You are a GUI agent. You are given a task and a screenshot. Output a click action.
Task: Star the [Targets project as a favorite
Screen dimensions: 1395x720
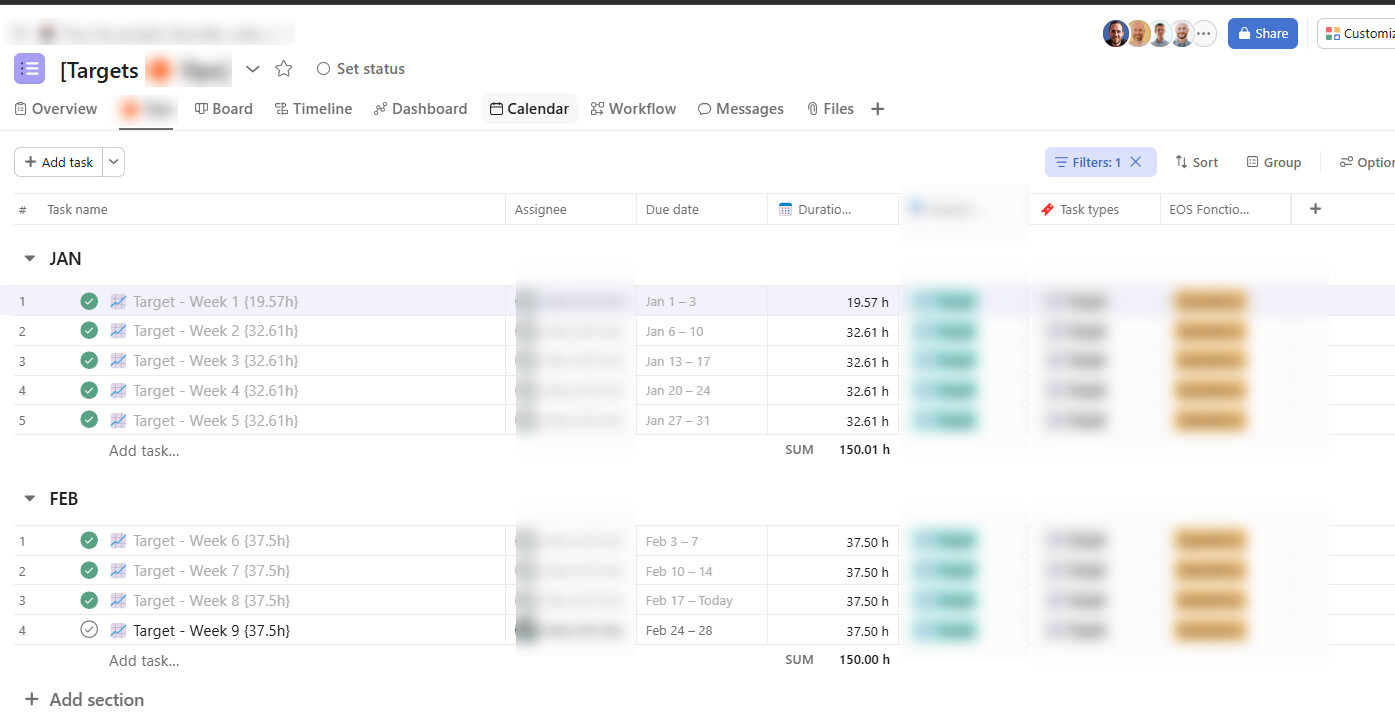(x=284, y=68)
